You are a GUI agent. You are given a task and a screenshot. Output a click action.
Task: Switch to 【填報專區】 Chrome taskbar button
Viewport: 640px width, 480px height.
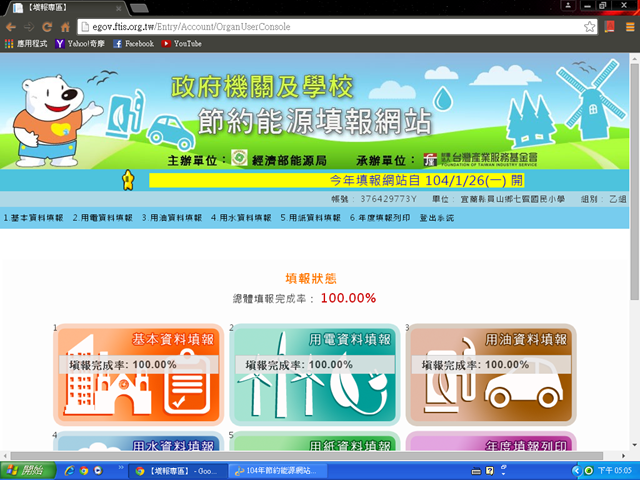178,471
